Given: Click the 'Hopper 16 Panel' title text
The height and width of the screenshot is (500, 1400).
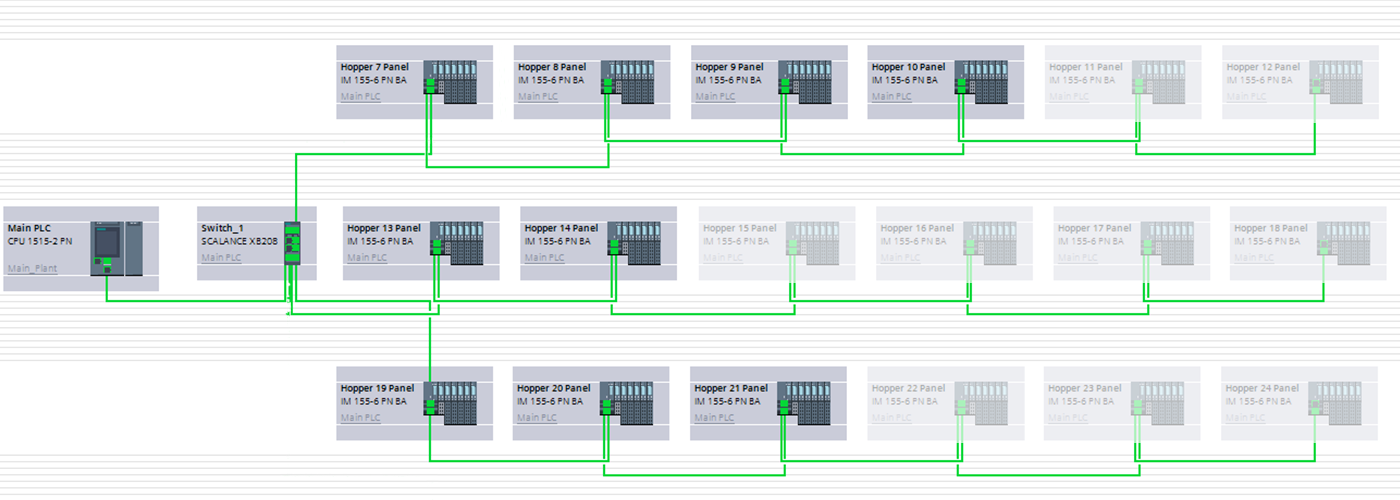Looking at the screenshot, I should [x=917, y=228].
